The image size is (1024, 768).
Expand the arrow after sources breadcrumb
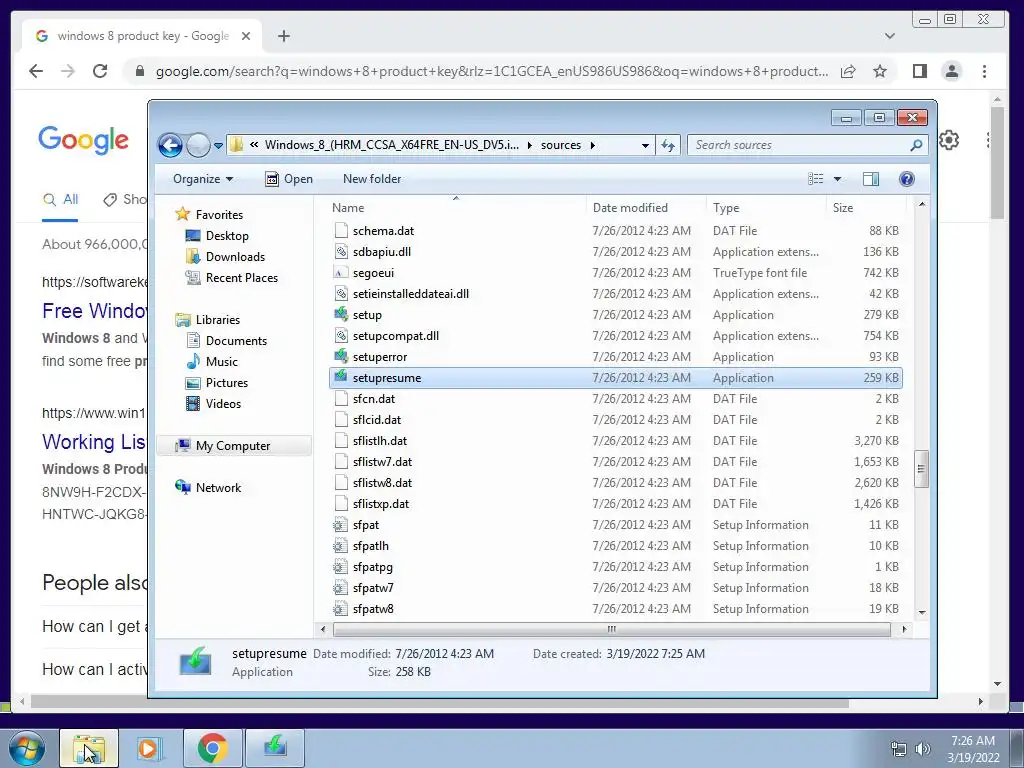[x=593, y=145]
